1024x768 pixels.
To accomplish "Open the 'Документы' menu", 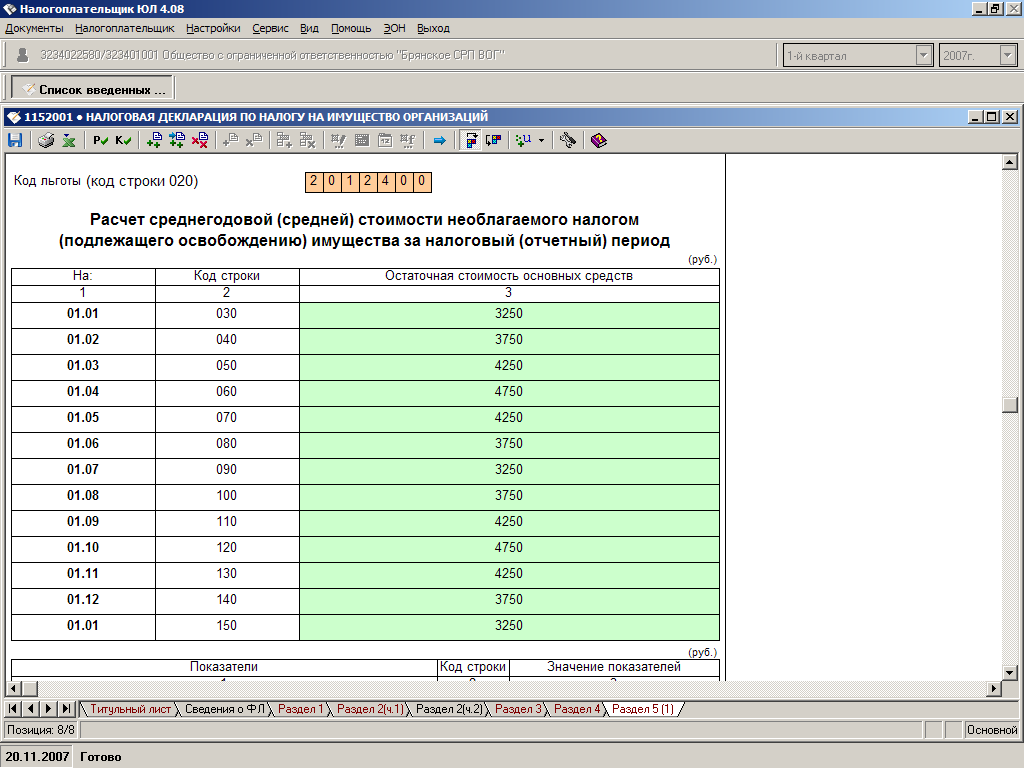I will point(34,28).
